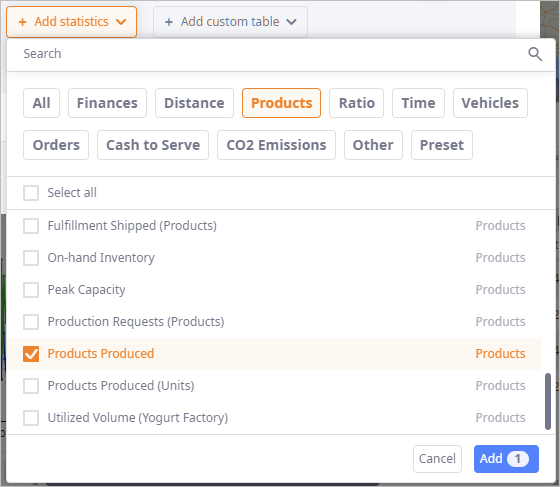Click the statistics list scrollbar thumb
This screenshot has height=487, width=560.
pos(548,401)
